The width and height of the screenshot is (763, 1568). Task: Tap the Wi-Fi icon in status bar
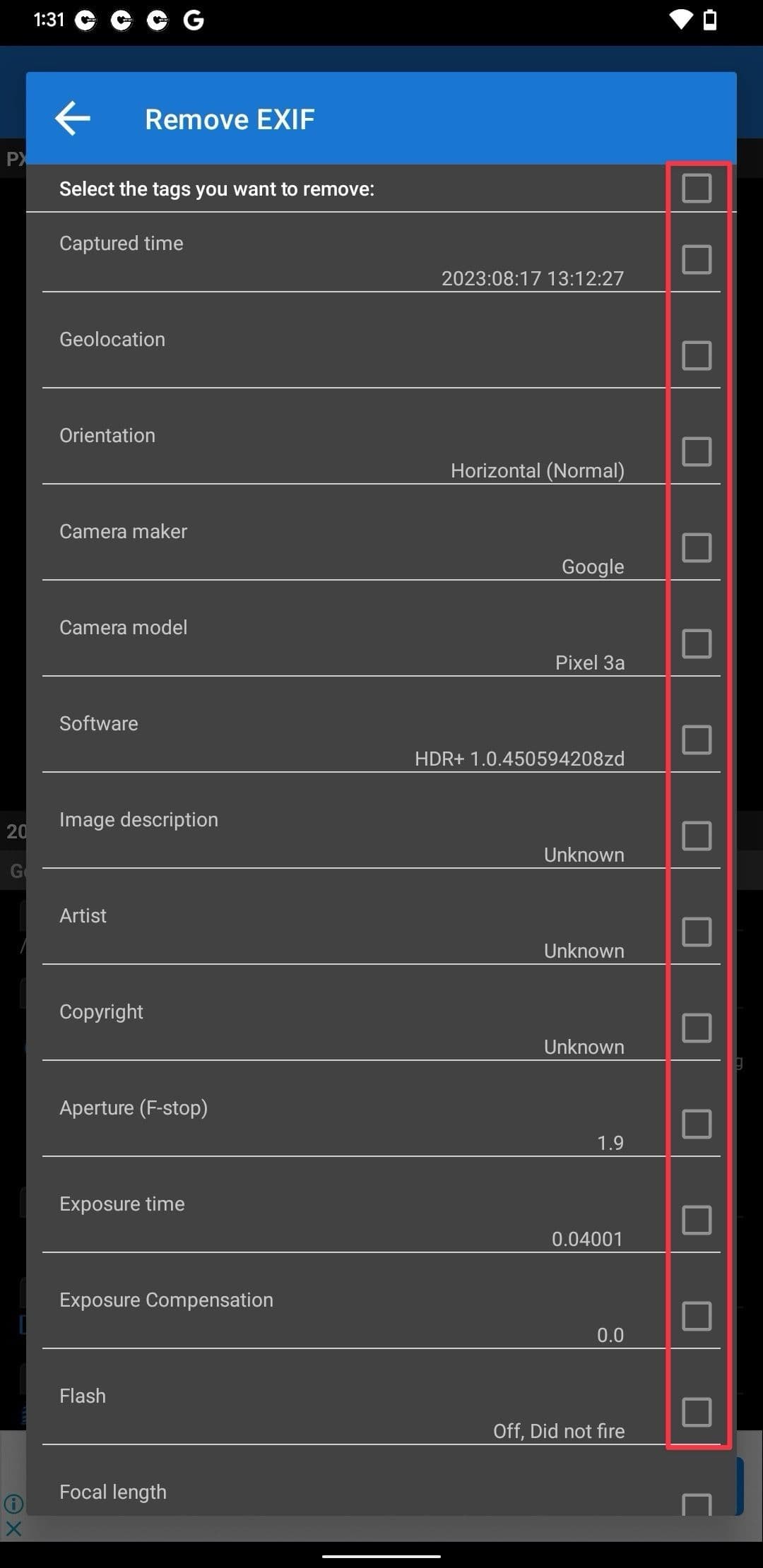(x=681, y=20)
